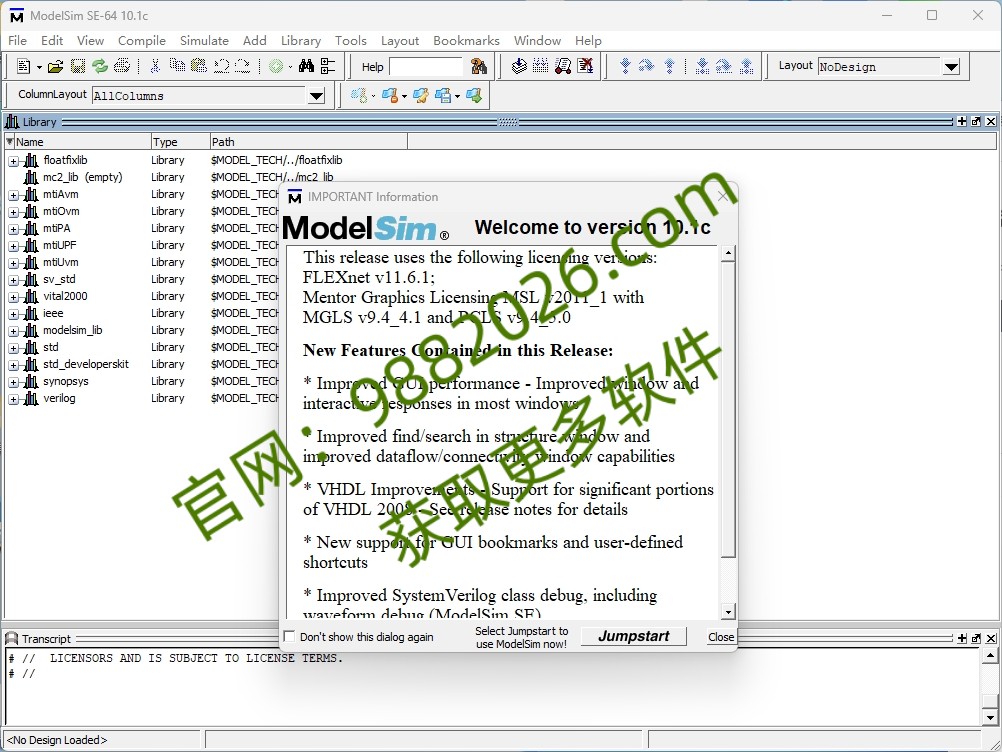Click the Open folder toolbar icon
This screenshot has height=752, width=1002.
tap(56, 66)
